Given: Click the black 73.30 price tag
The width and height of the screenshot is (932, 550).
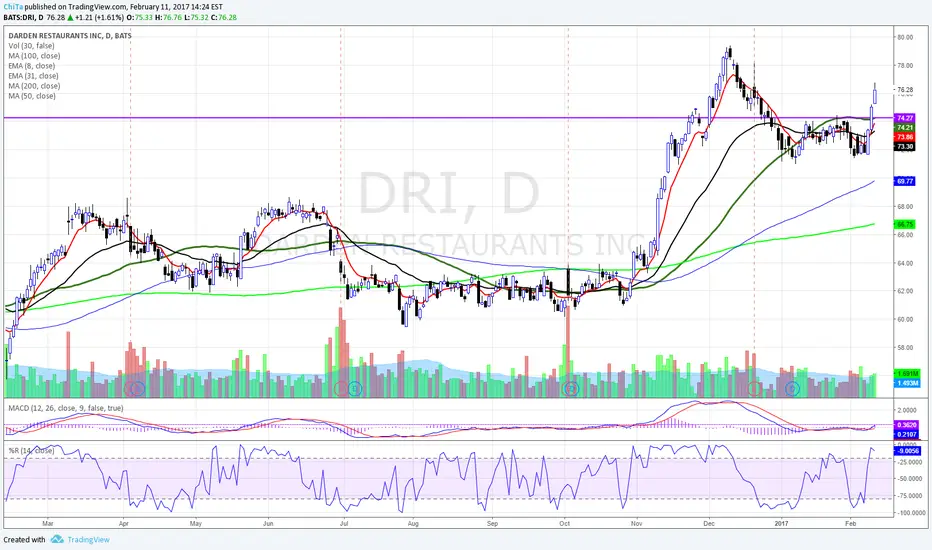Looking at the screenshot, I should [905, 147].
